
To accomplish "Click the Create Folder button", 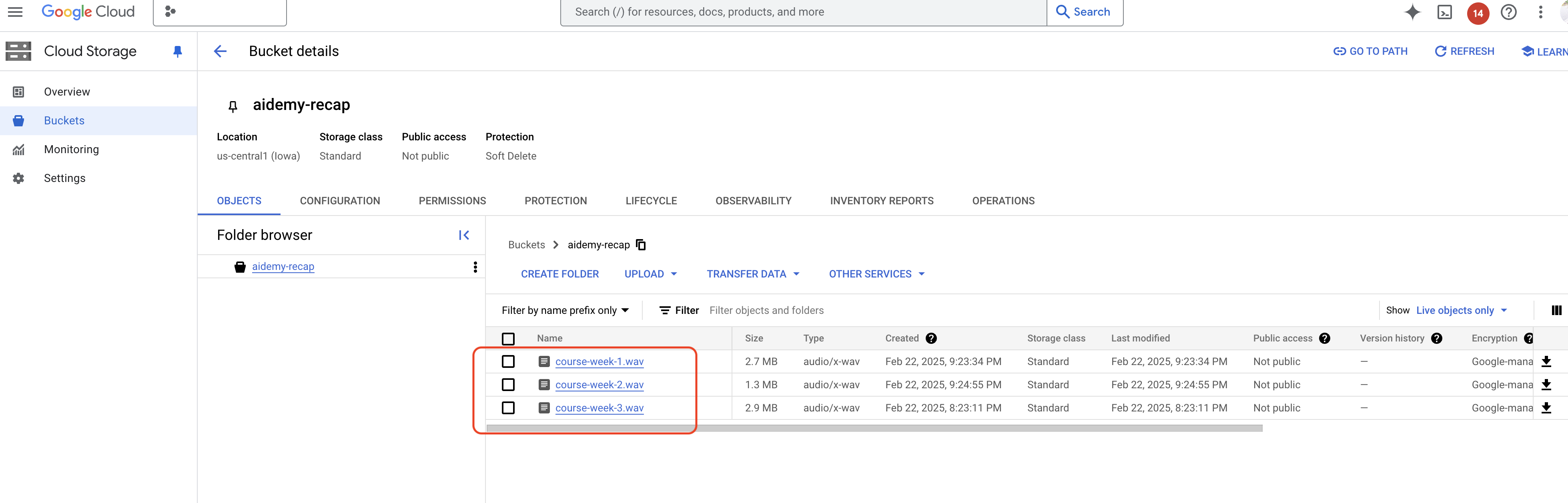I will (559, 273).
